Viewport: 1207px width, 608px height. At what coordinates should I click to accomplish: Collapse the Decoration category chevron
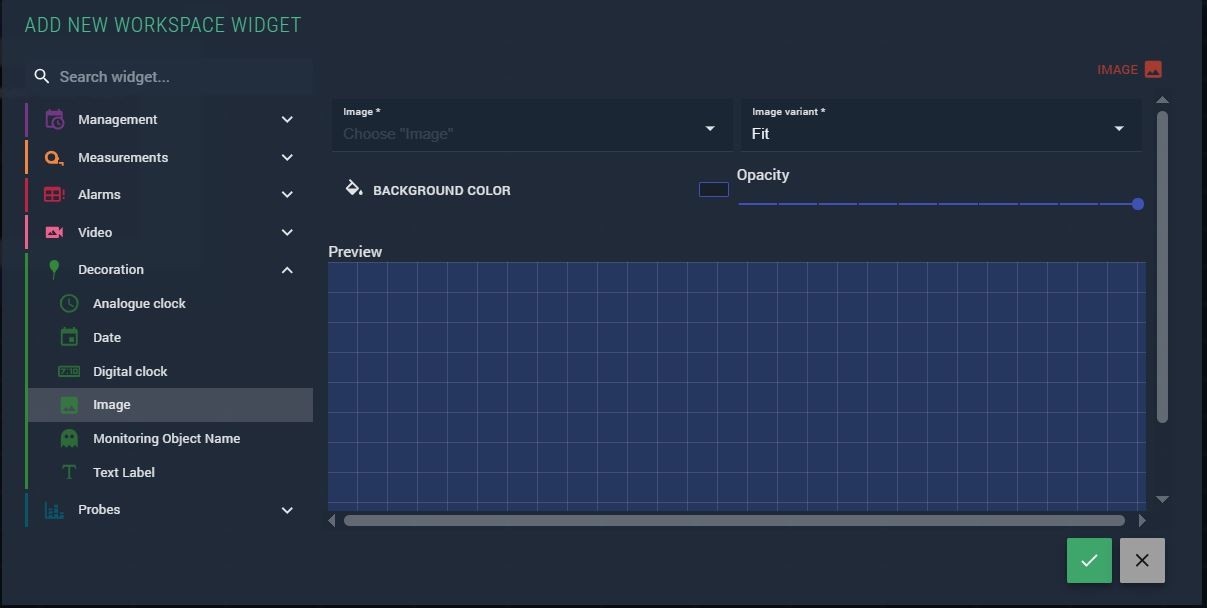pyautogui.click(x=287, y=270)
